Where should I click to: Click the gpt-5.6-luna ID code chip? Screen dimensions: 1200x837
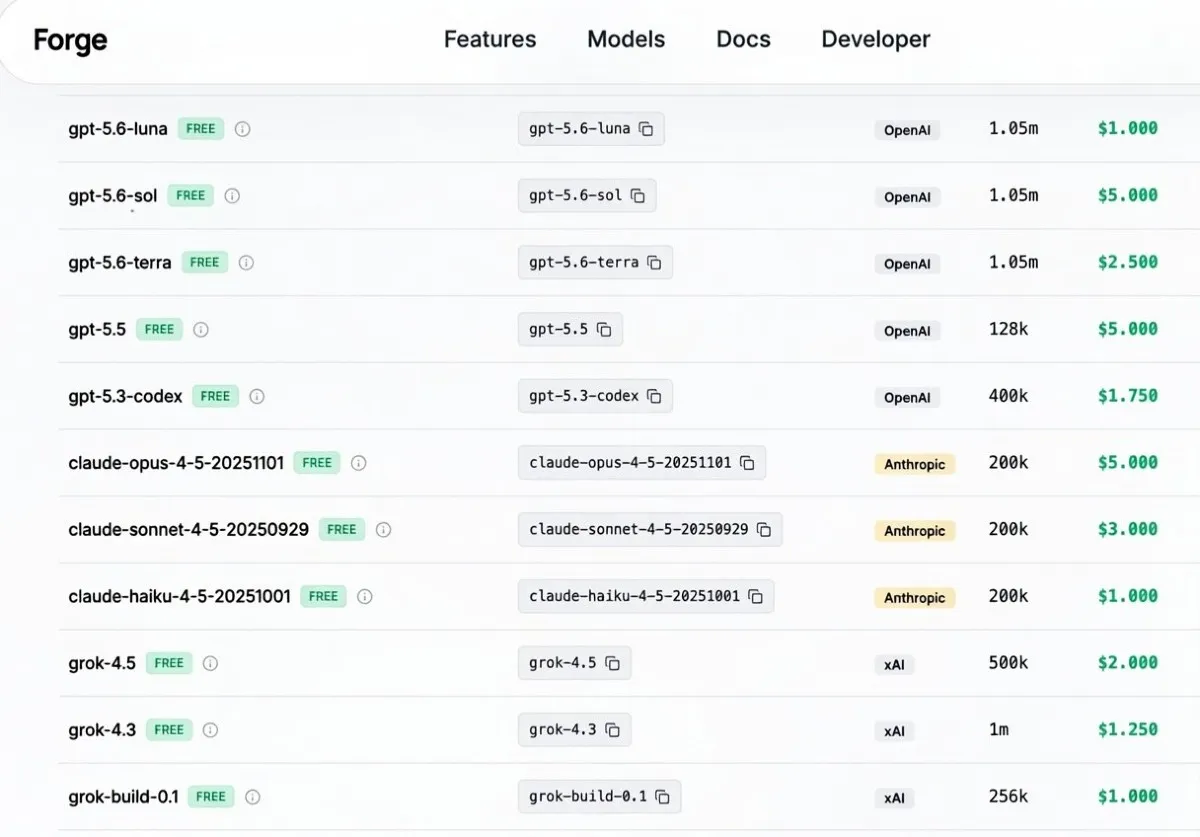click(591, 129)
